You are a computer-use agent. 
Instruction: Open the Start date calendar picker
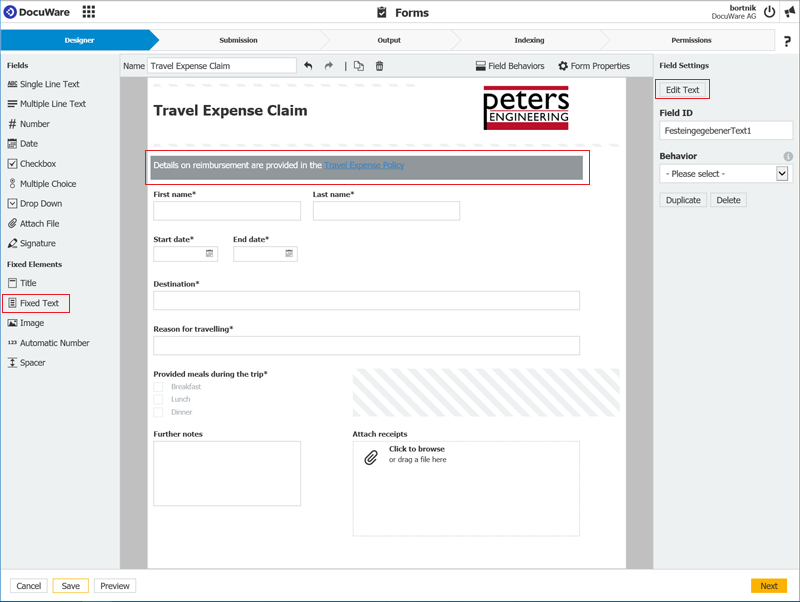click(x=209, y=254)
